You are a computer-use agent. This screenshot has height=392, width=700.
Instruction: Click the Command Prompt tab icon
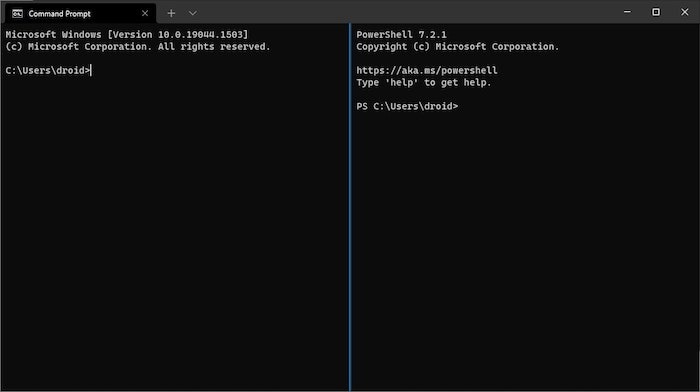[x=17, y=14]
